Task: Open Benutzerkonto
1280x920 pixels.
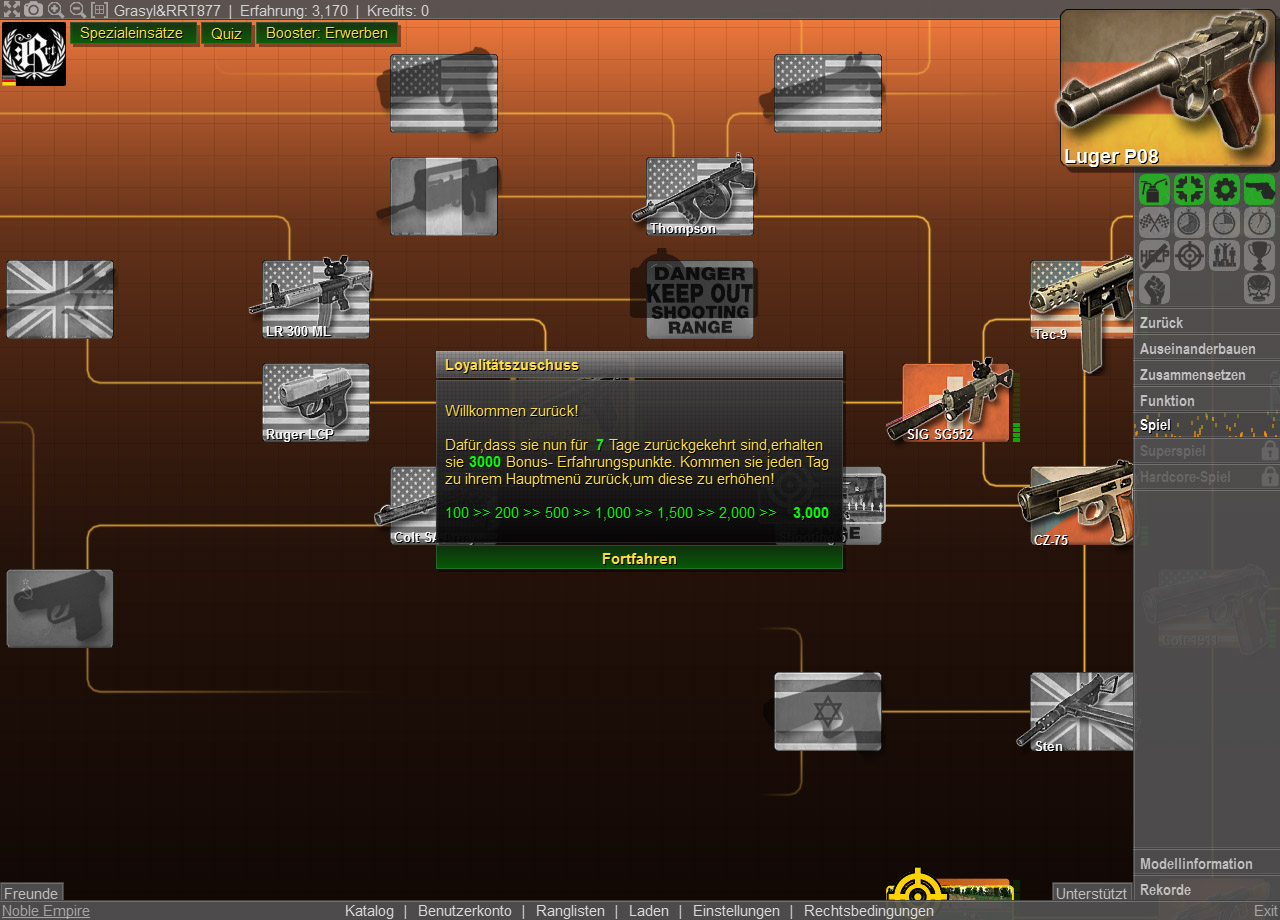Action: point(464,911)
